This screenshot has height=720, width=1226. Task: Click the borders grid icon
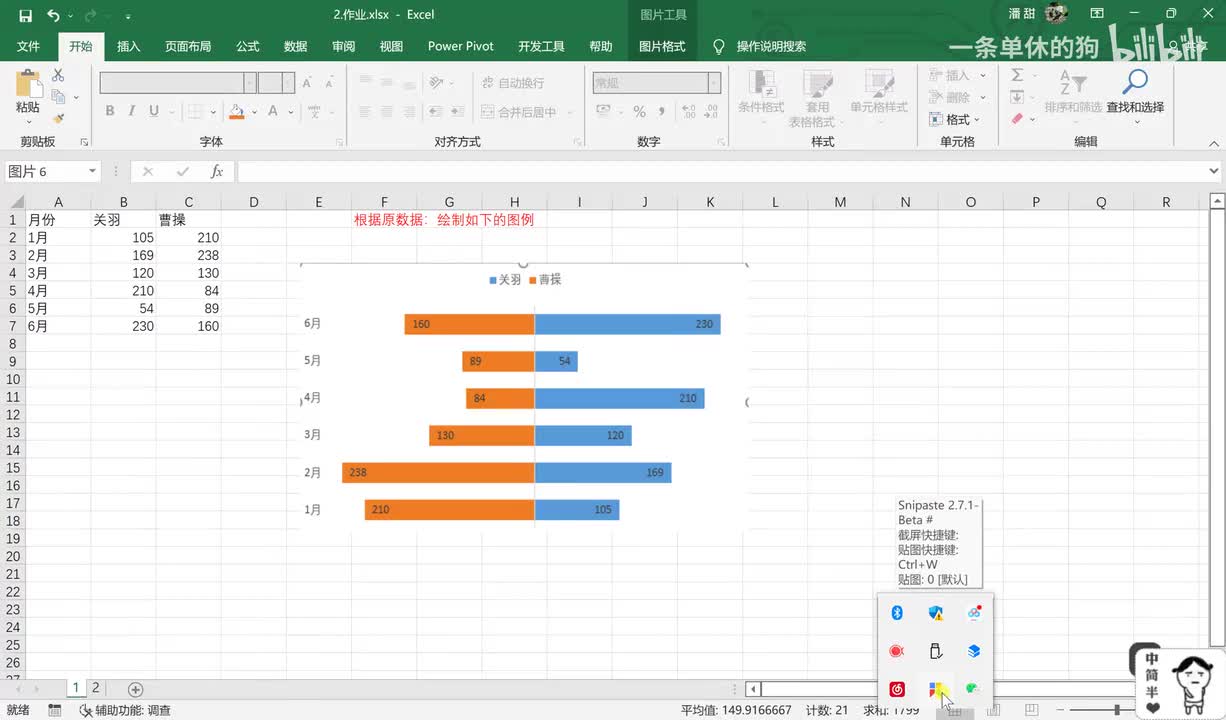pyautogui.click(x=196, y=111)
